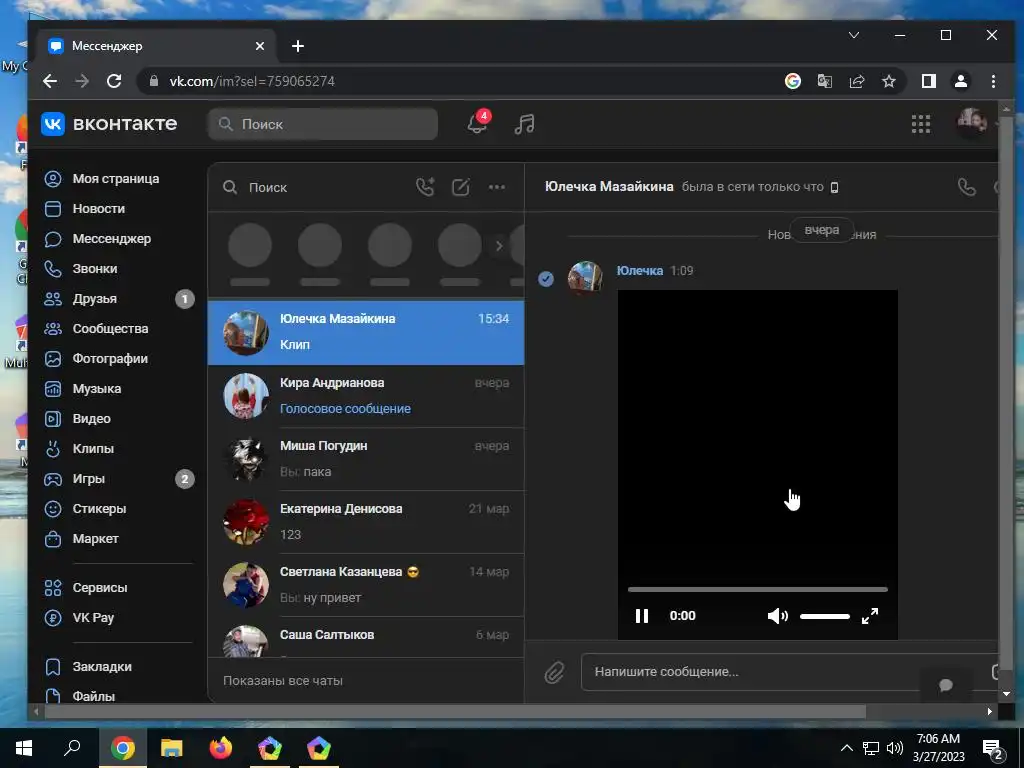
Task: Open profile menu via top-right avatar
Action: tap(972, 123)
